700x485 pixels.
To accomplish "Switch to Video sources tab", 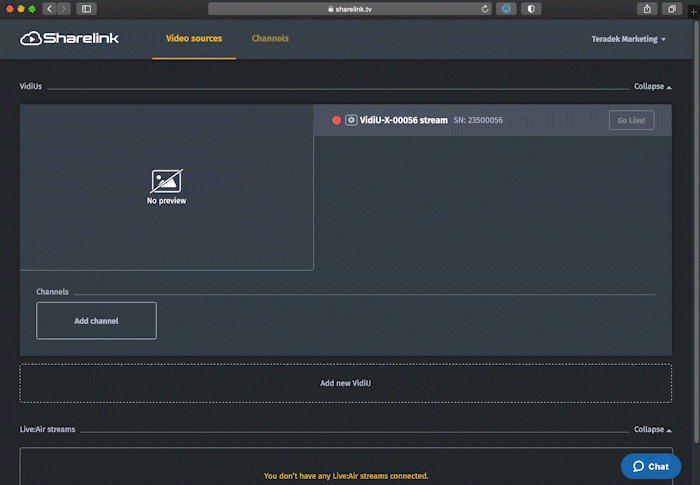I will pyautogui.click(x=194, y=39).
